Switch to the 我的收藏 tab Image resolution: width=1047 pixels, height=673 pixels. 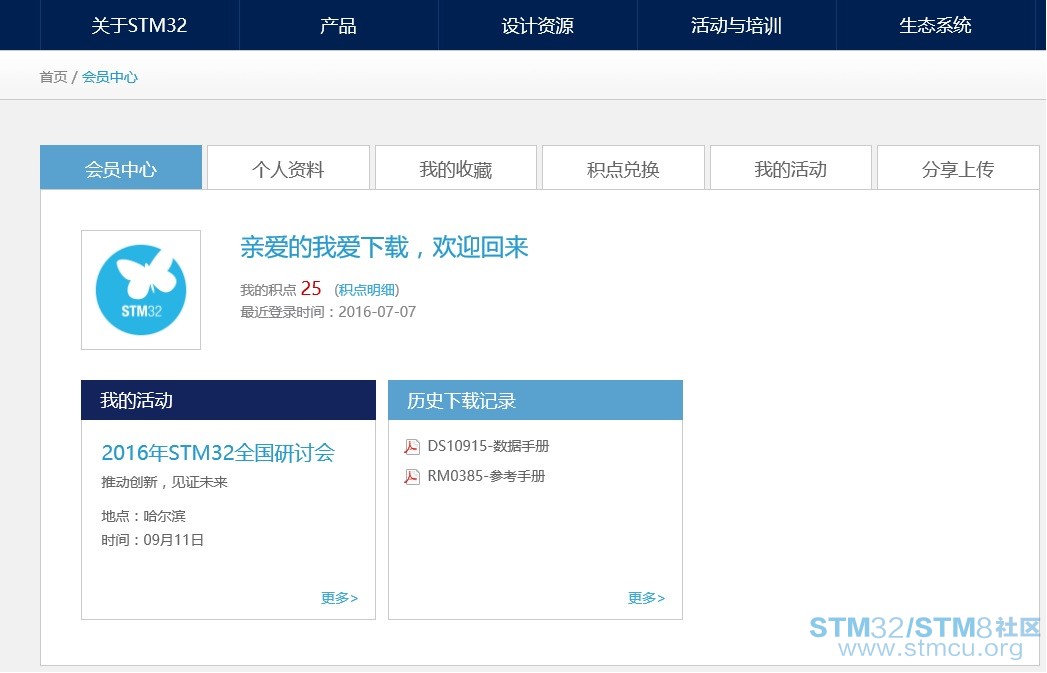coord(455,168)
